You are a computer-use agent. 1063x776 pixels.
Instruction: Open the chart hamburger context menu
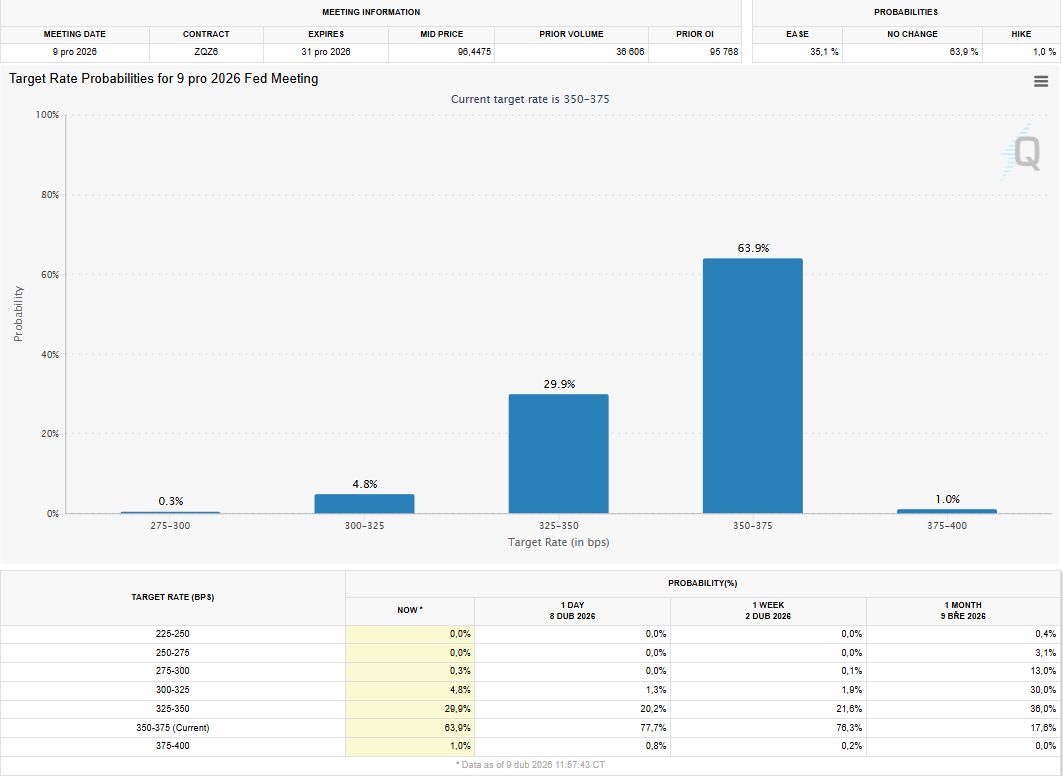point(1041,81)
